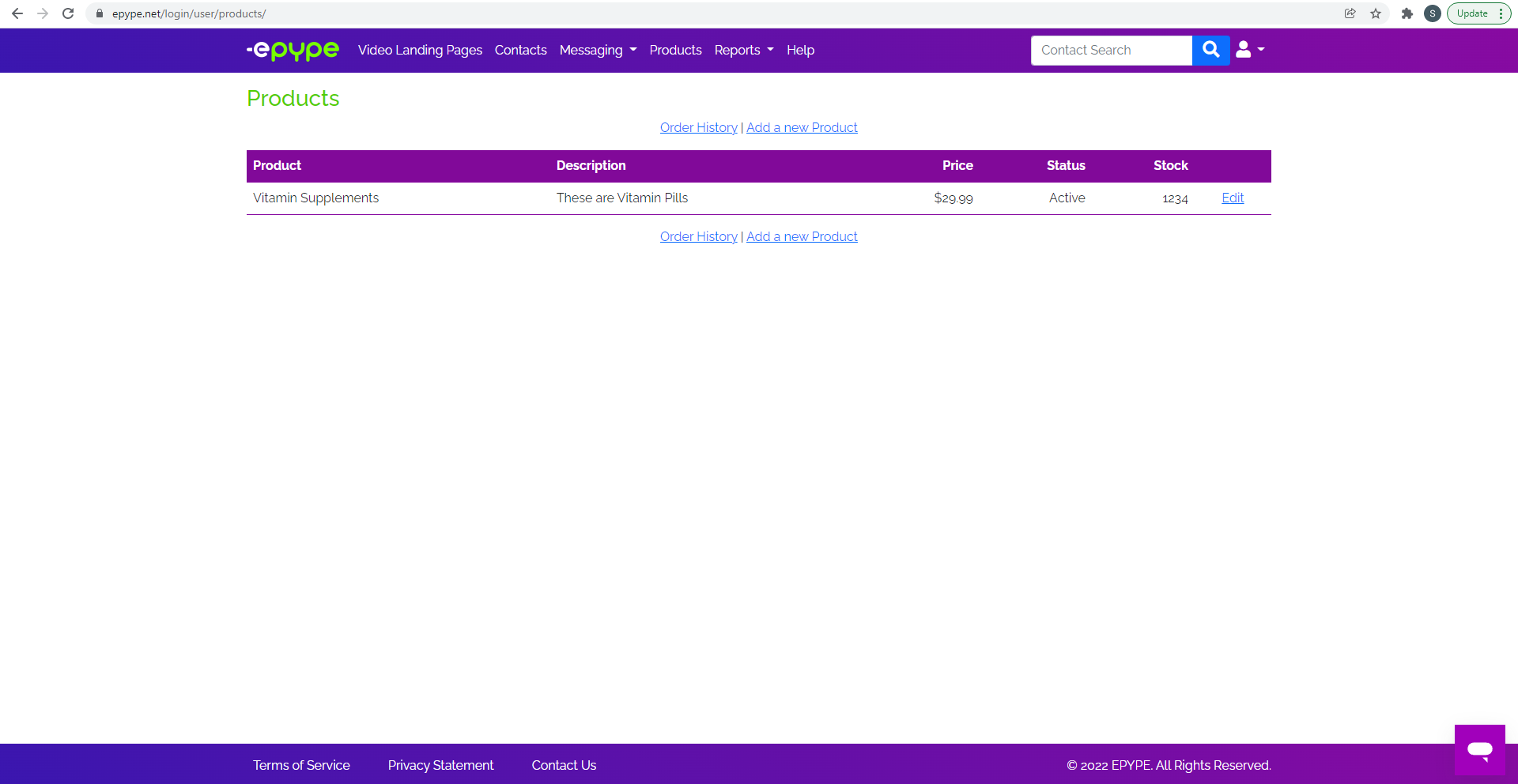
Task: Click top Add a new Product link
Action: coord(802,127)
